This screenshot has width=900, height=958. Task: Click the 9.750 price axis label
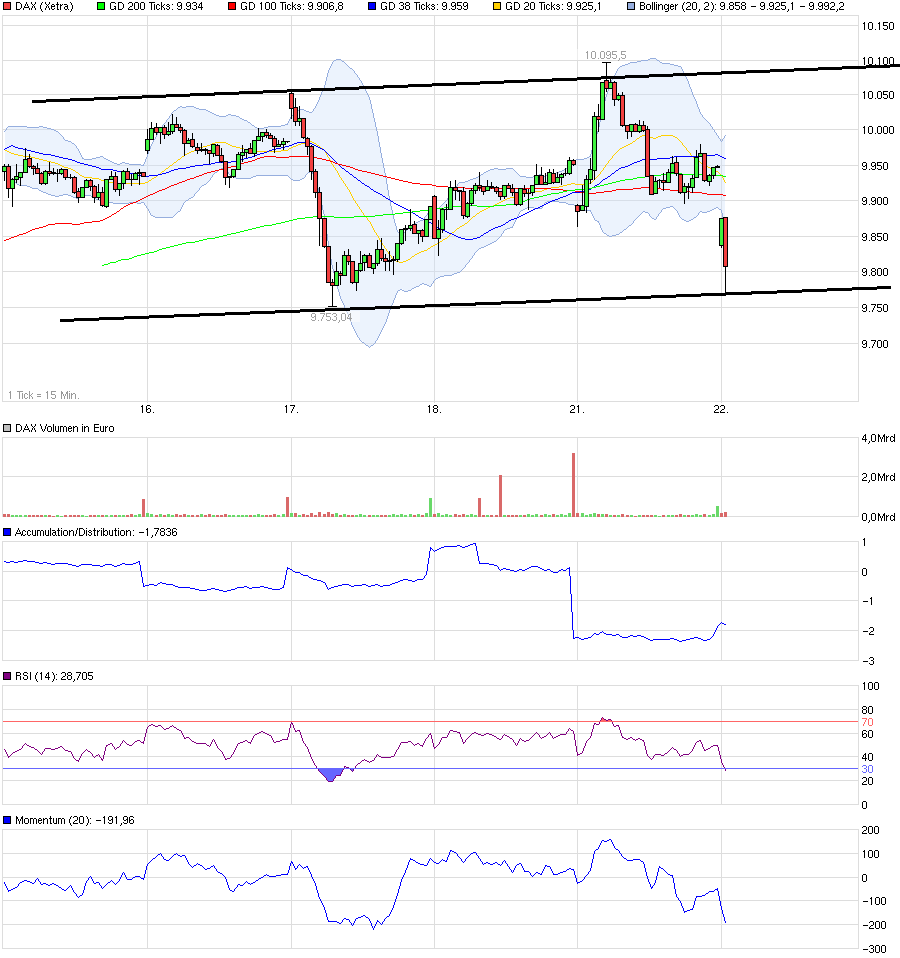[875, 308]
